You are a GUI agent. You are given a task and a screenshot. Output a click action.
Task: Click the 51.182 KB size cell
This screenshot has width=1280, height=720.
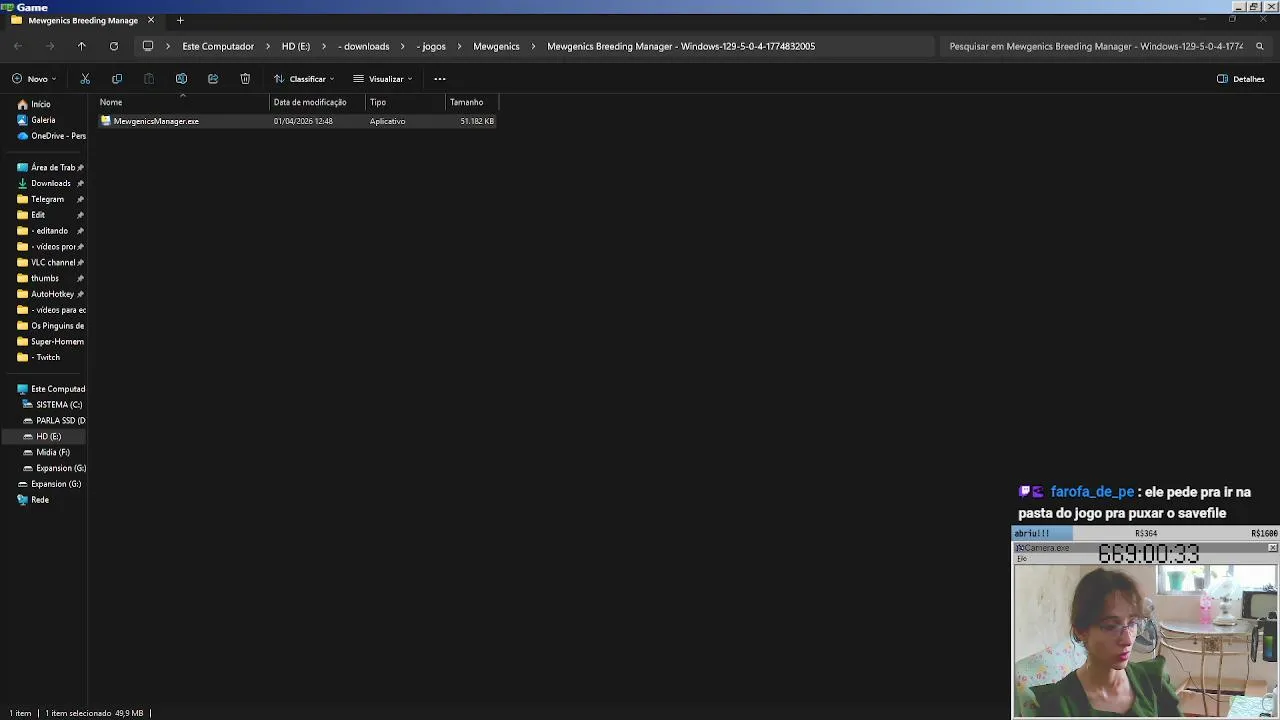(x=477, y=121)
